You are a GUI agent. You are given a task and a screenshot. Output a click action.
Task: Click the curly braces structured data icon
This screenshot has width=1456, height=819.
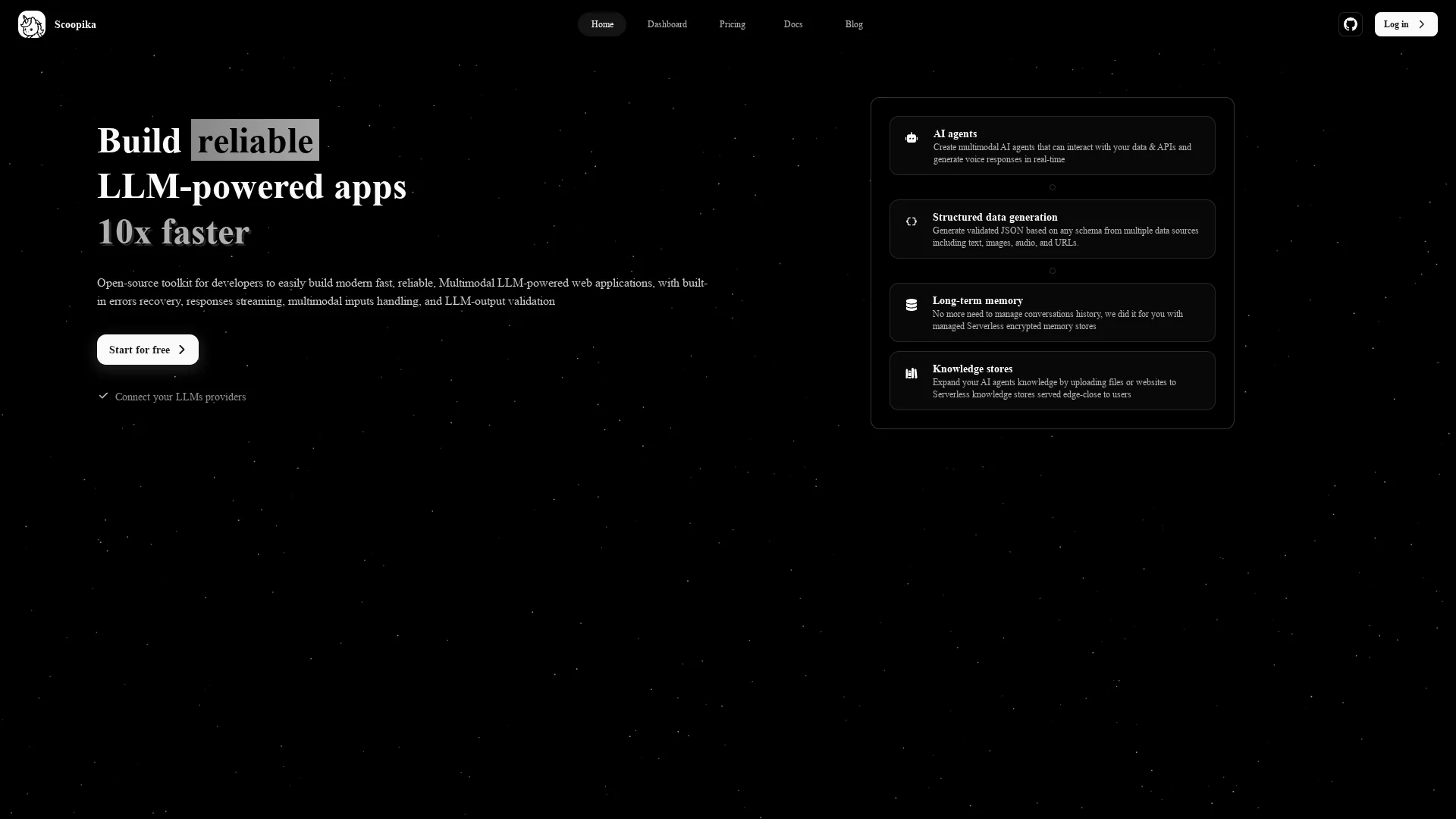point(912,221)
